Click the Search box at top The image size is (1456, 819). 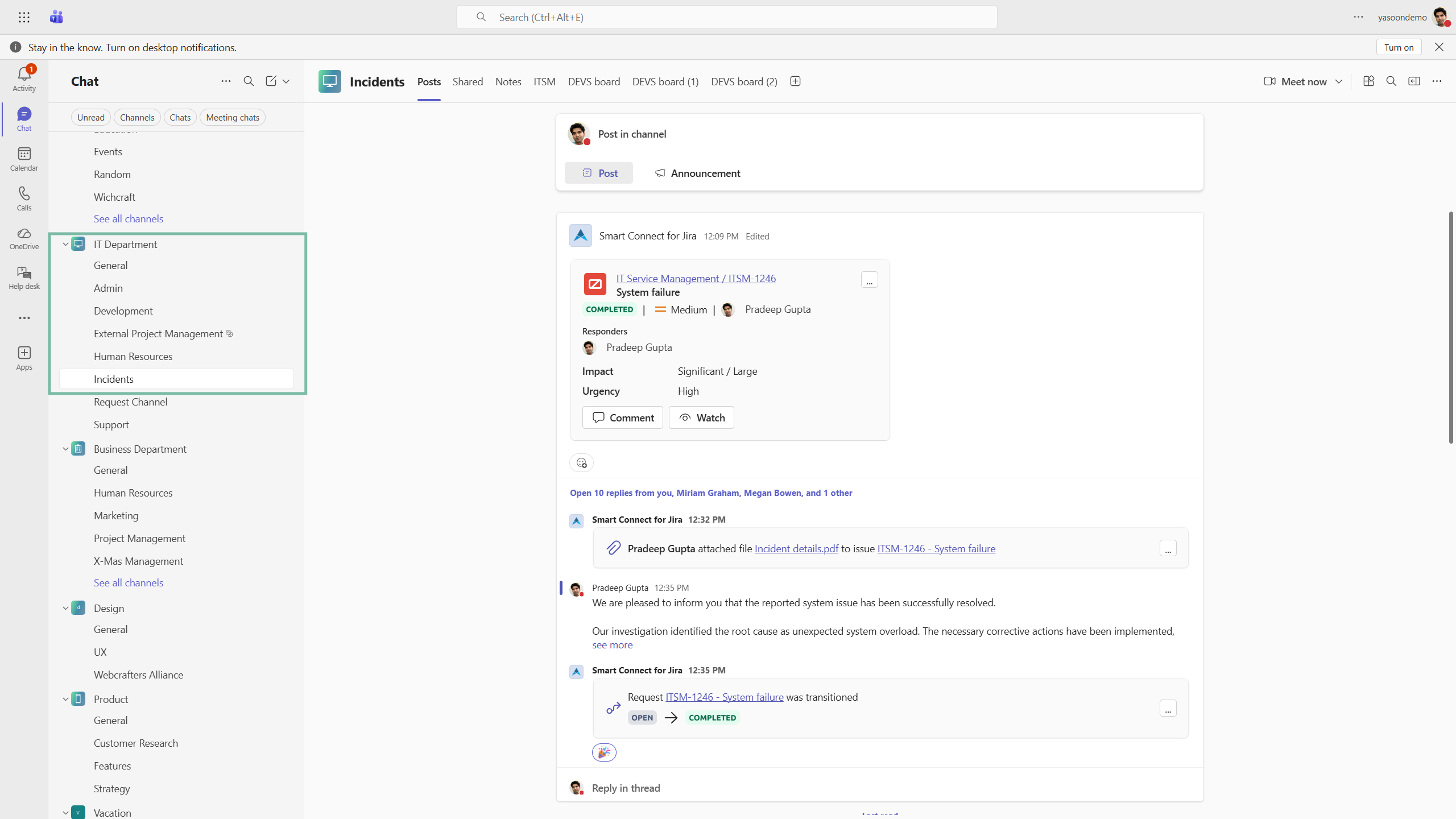click(x=726, y=17)
